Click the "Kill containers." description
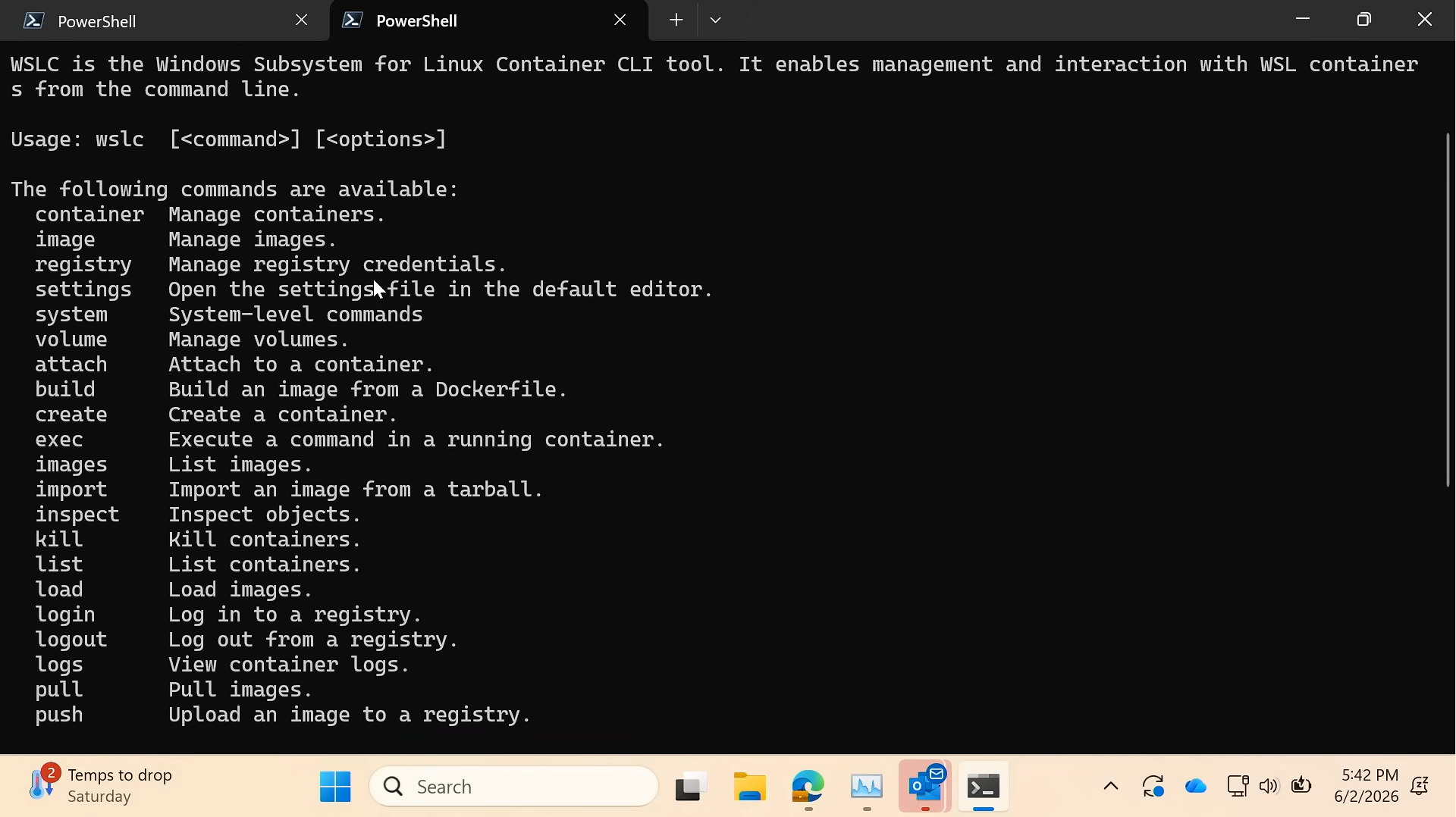Viewport: 1456px width, 817px height. pos(265,540)
